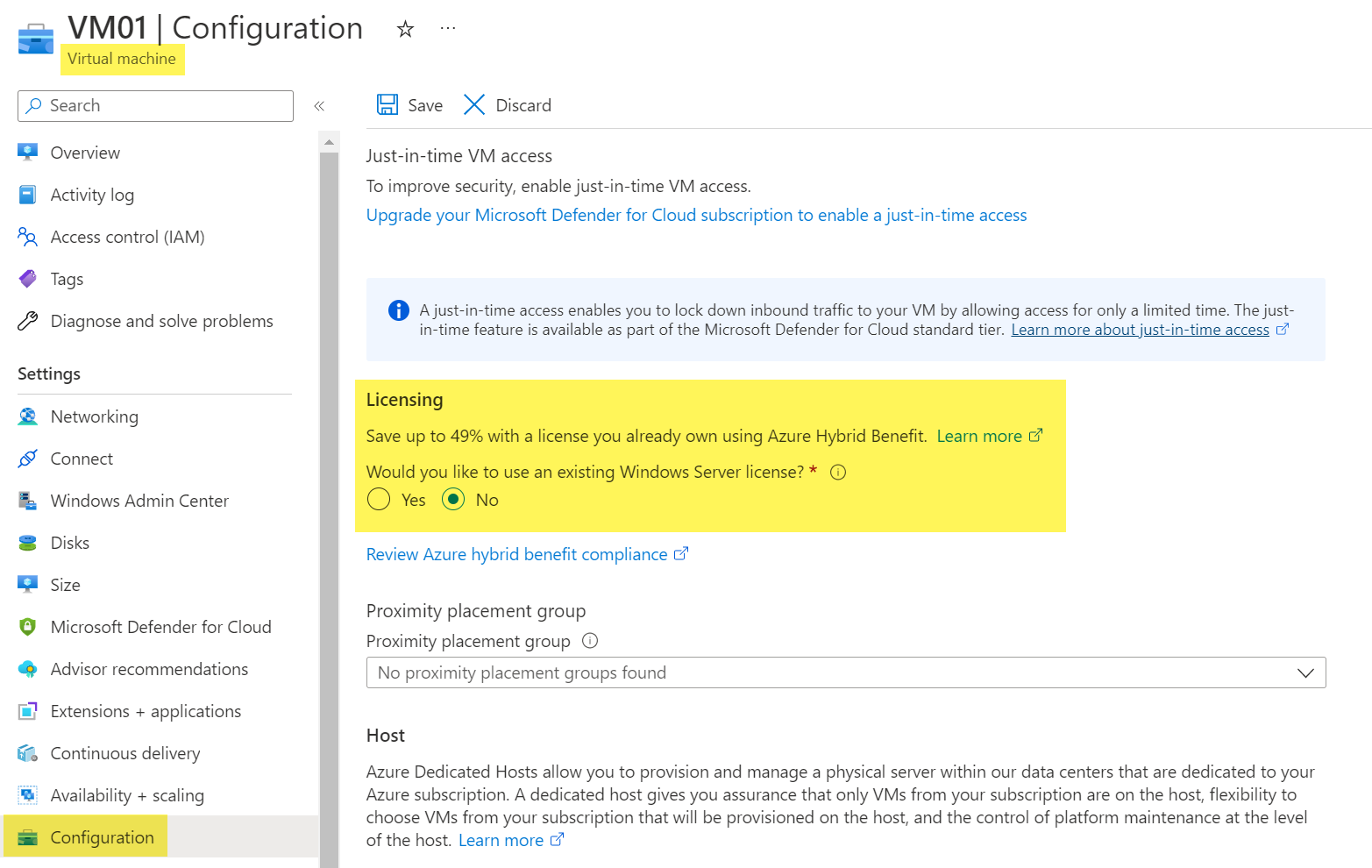Click the Save disk icon on toolbar

click(387, 104)
